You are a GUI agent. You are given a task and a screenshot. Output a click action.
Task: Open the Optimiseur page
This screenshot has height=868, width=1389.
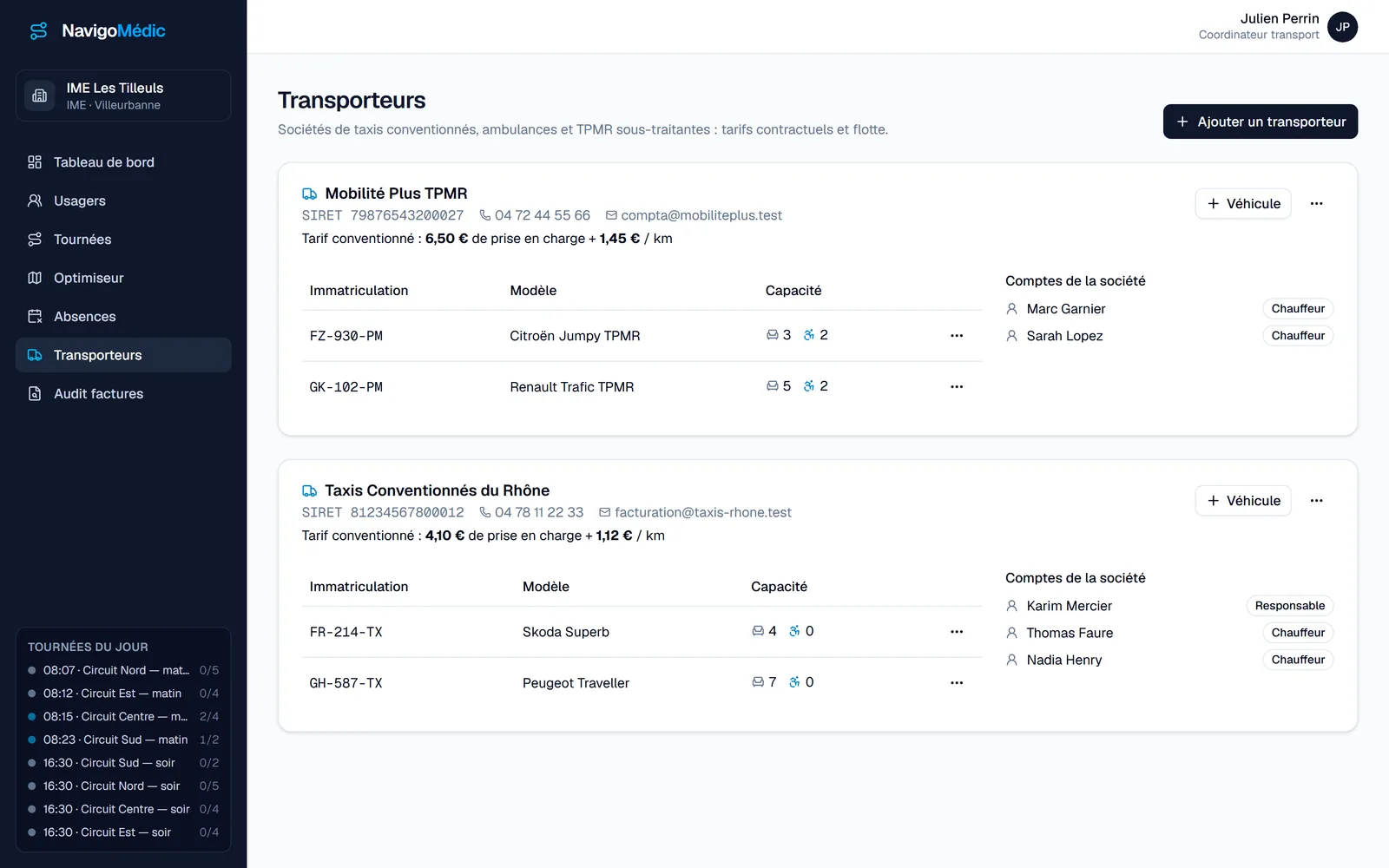click(x=123, y=278)
